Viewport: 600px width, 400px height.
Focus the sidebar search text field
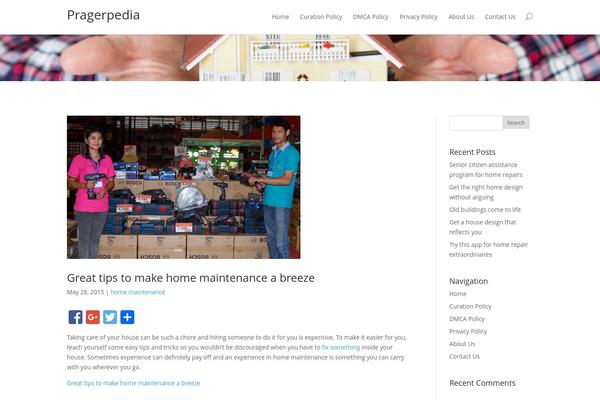click(x=476, y=122)
